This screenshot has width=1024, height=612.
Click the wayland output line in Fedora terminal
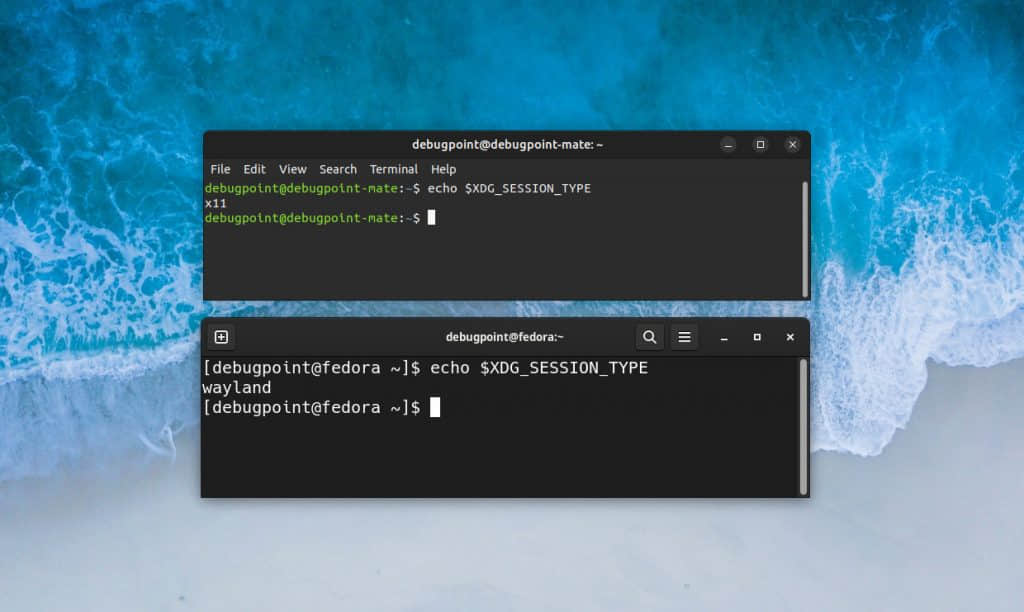236,388
